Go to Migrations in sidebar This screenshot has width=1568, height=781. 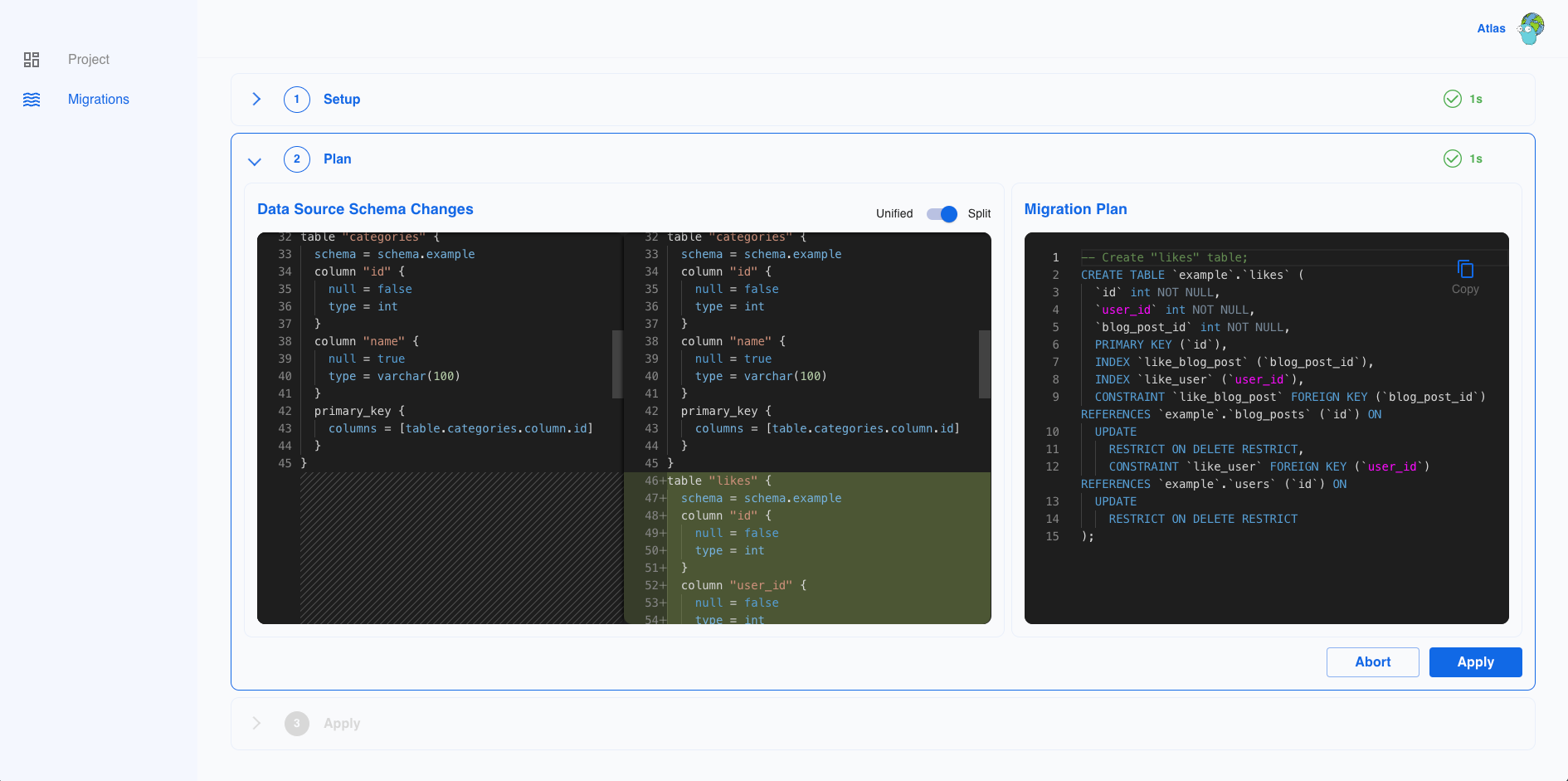[99, 100]
